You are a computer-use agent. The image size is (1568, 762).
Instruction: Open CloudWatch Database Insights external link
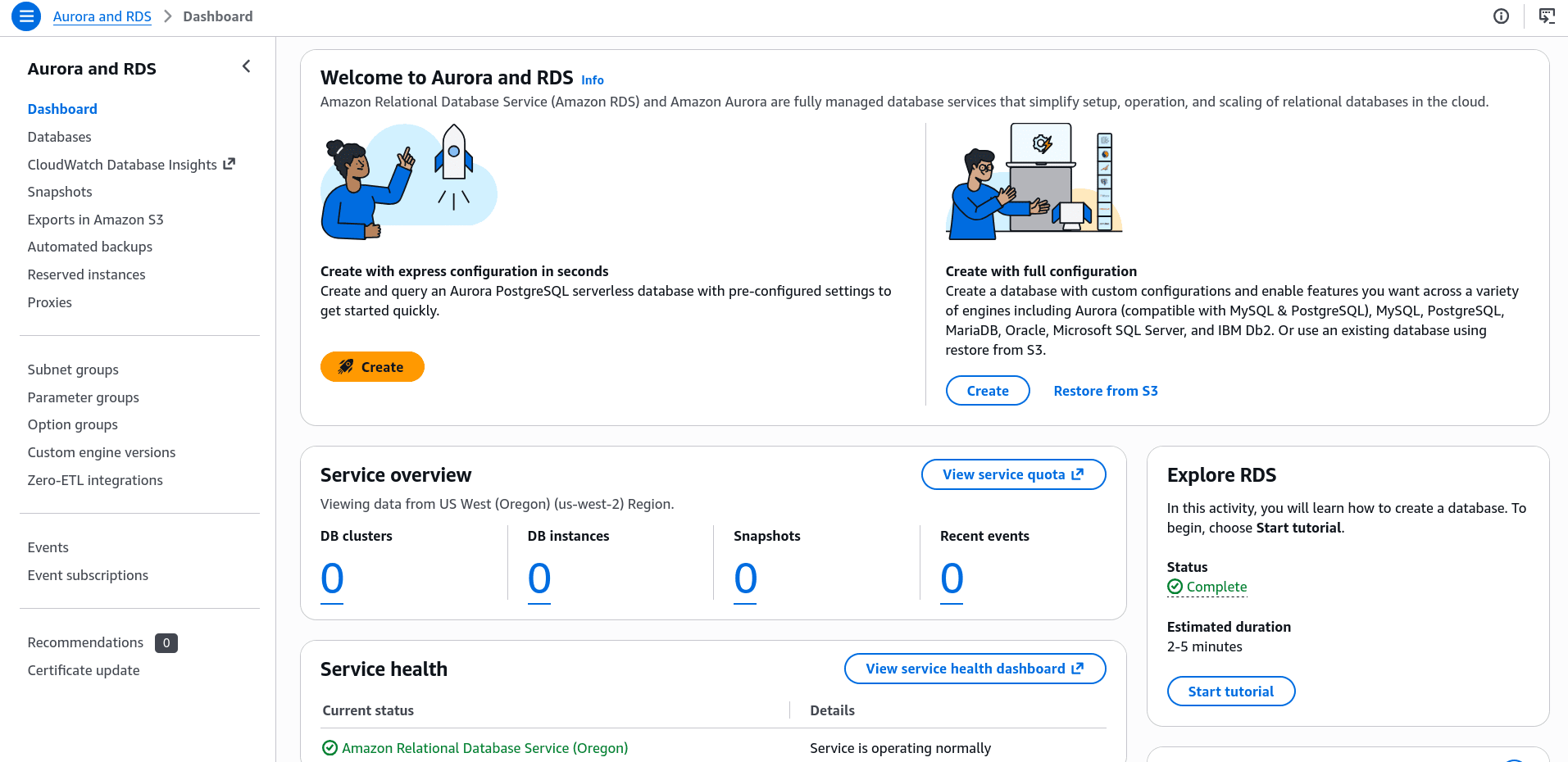click(x=131, y=165)
